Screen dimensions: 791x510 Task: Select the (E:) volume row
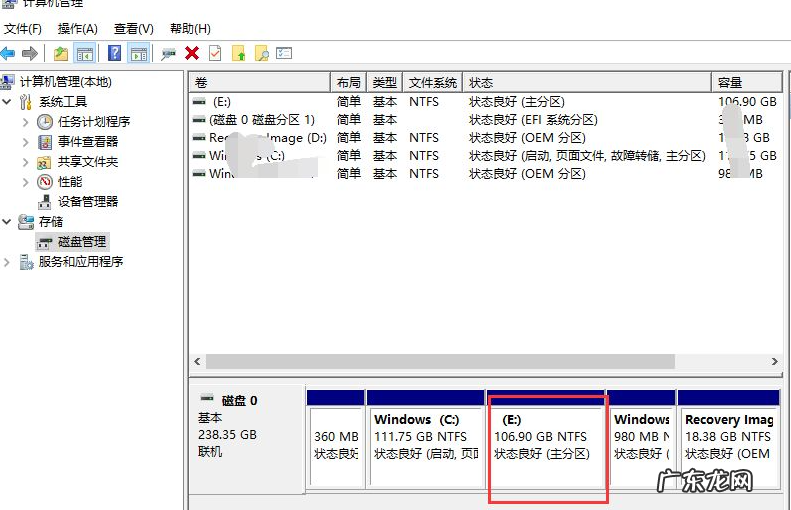pos(486,102)
